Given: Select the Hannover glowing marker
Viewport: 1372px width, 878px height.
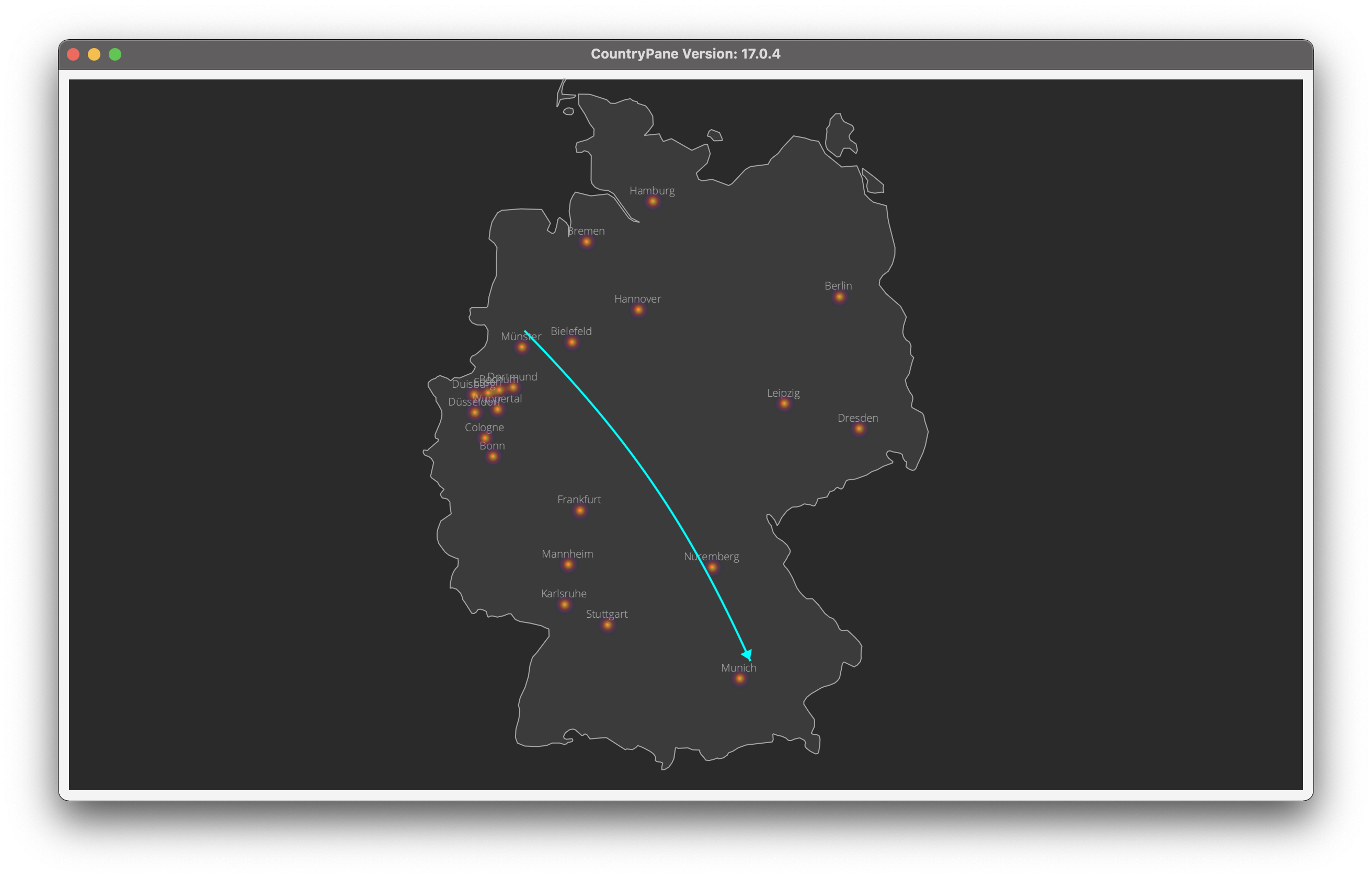Looking at the screenshot, I should (638, 310).
